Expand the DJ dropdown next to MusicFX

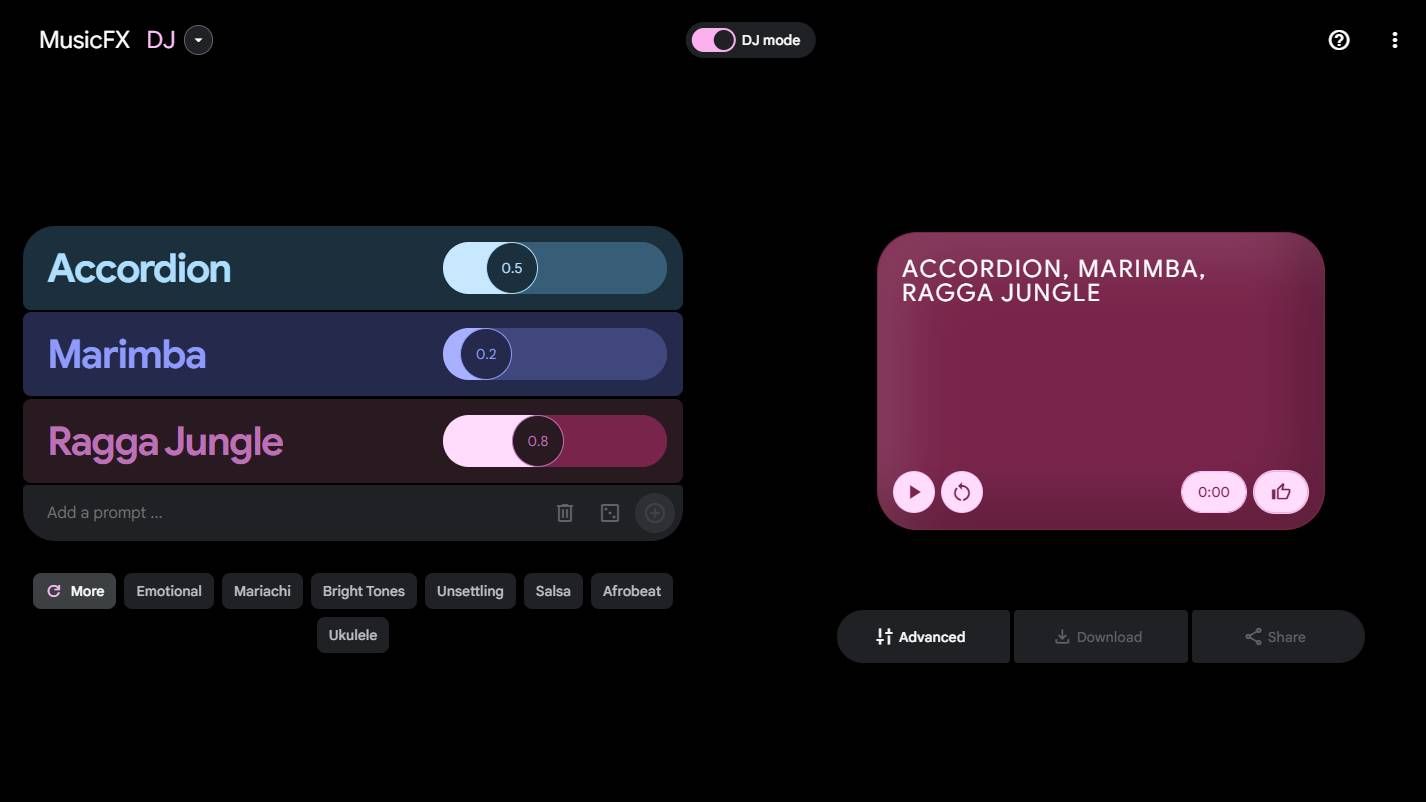click(x=198, y=40)
